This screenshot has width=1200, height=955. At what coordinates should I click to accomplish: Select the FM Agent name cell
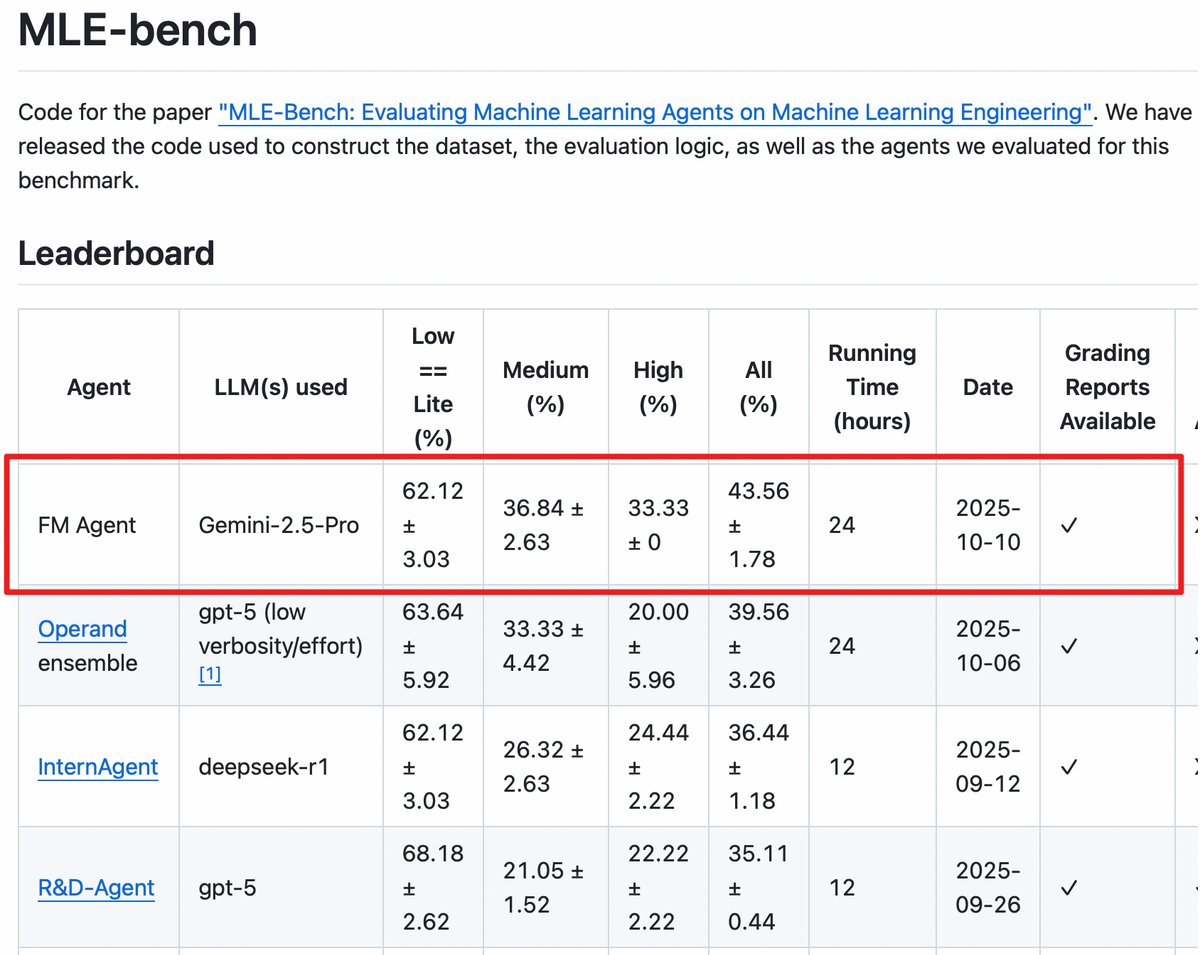(x=86, y=526)
